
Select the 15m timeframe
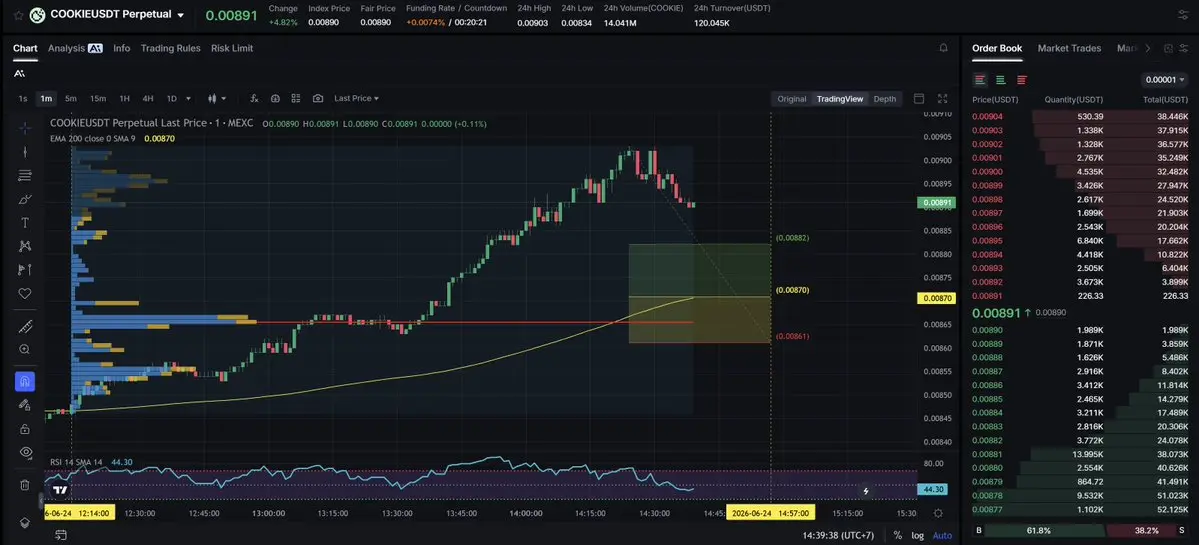98,99
